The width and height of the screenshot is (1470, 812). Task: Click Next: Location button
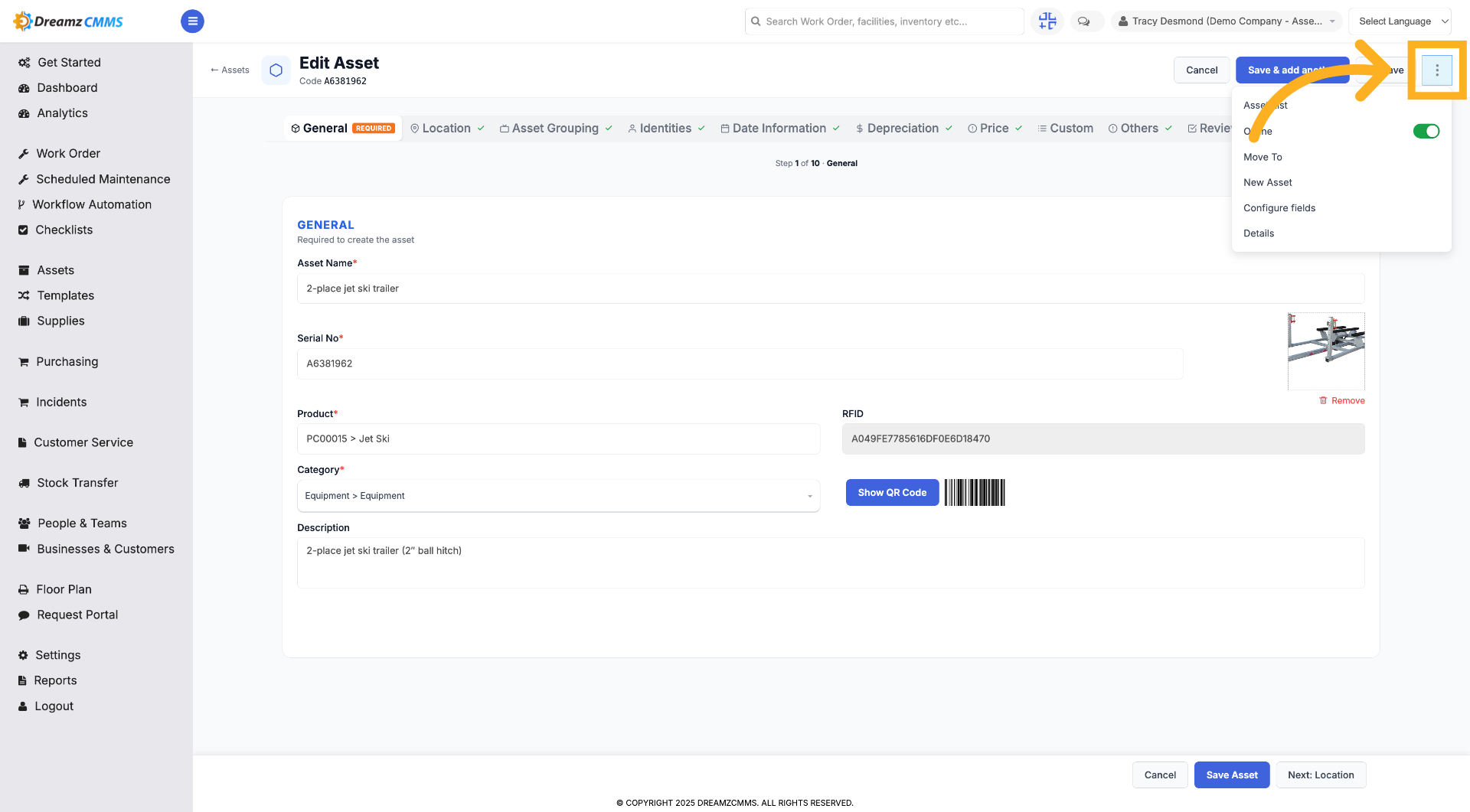point(1321,775)
